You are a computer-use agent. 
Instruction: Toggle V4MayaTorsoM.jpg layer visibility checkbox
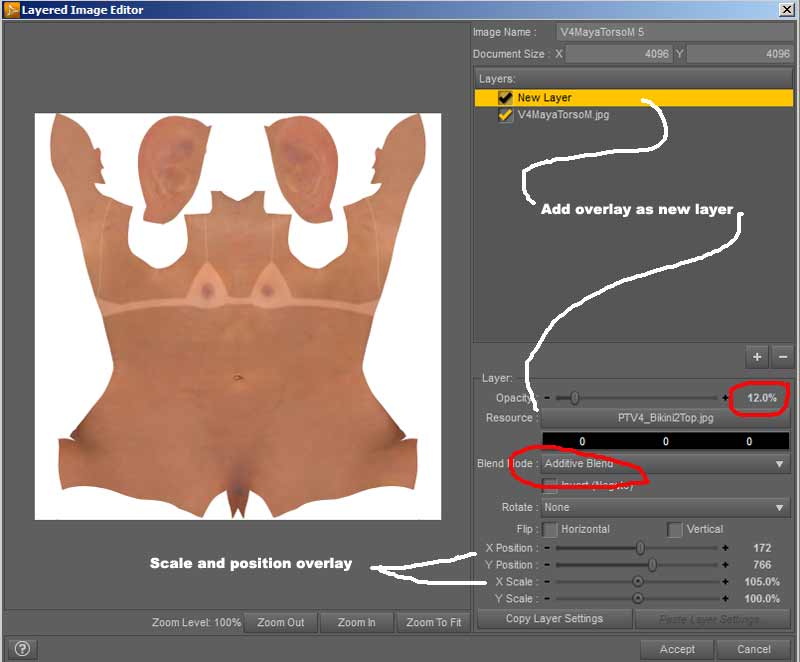pos(505,115)
